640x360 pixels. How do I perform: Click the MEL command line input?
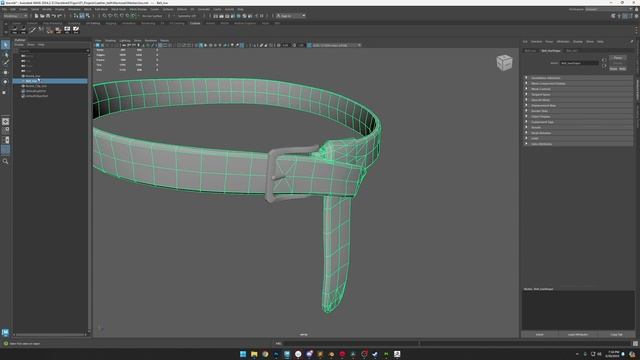tap(351, 344)
